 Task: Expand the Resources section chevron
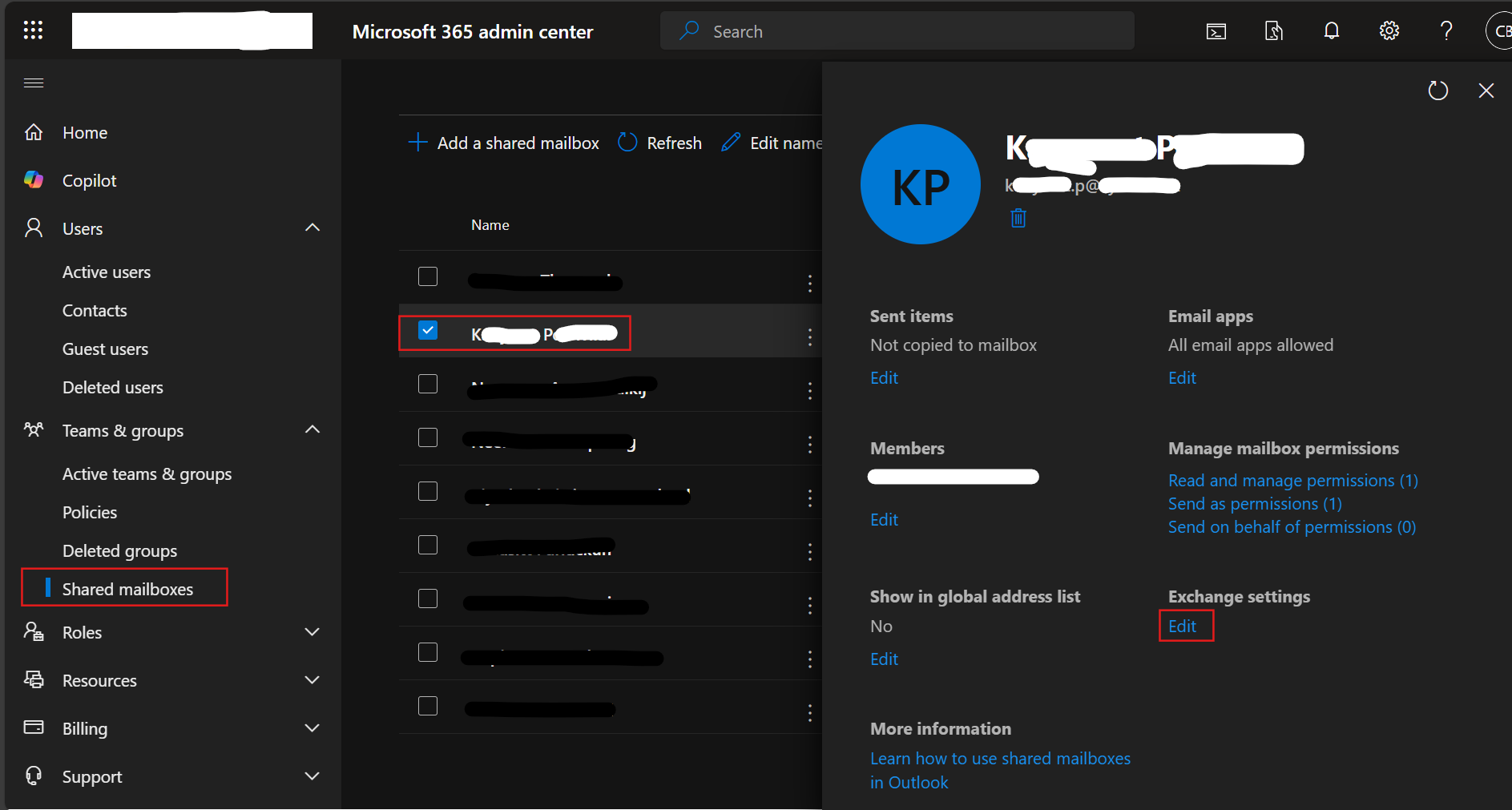(312, 680)
